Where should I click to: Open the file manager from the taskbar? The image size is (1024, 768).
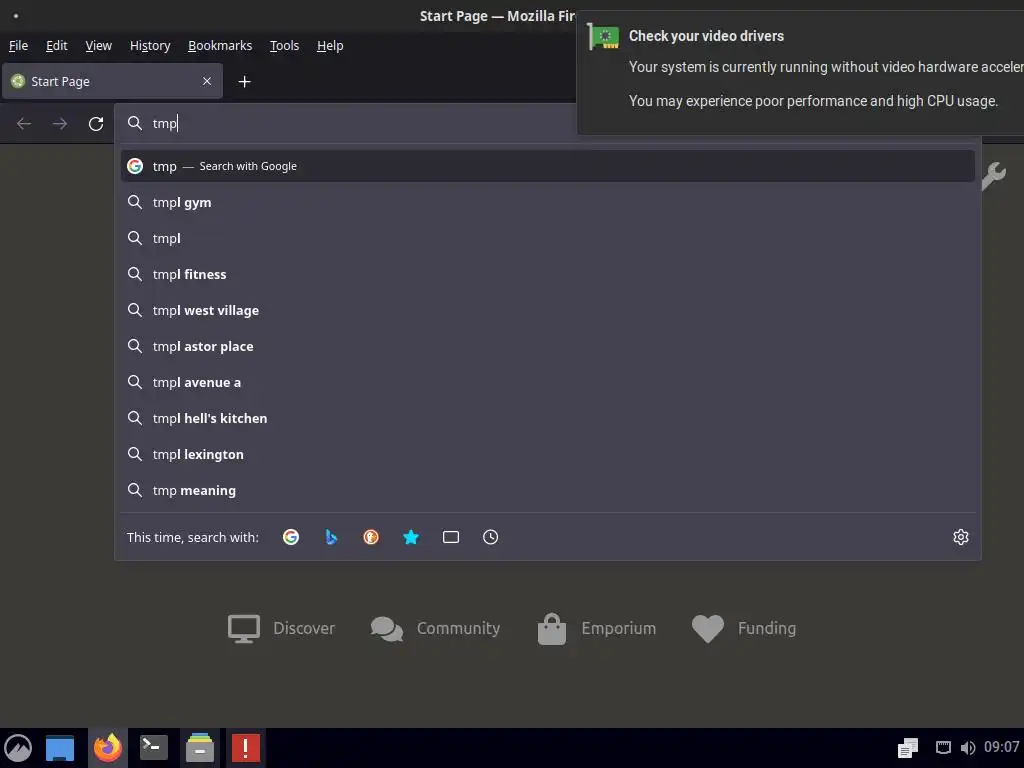coord(200,748)
